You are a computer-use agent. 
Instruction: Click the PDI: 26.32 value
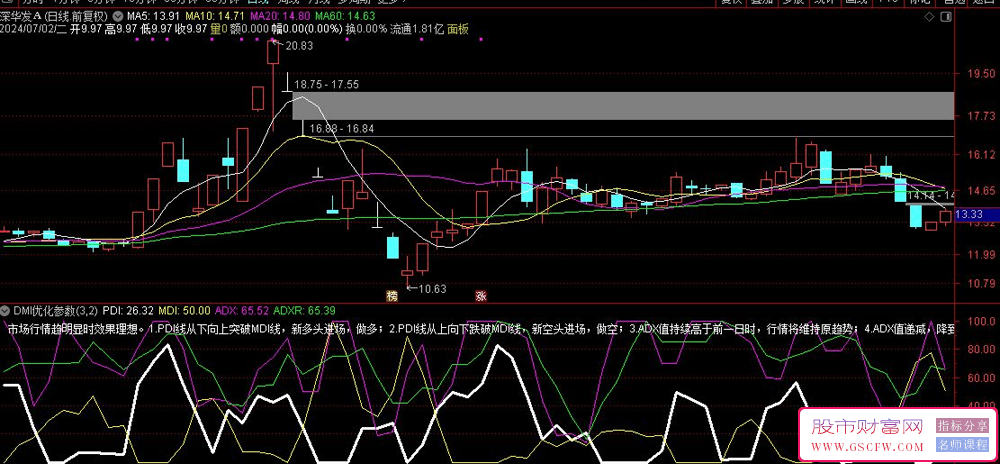(x=128, y=311)
